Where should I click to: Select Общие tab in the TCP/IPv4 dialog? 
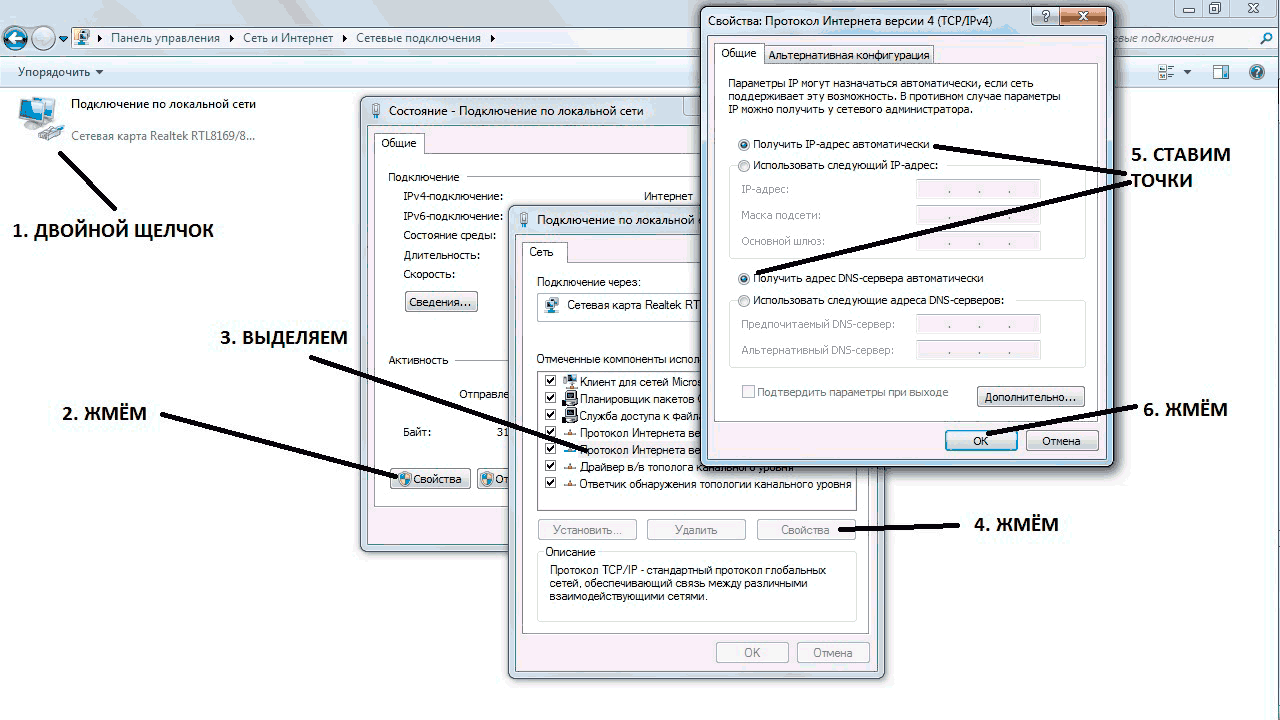click(x=739, y=53)
